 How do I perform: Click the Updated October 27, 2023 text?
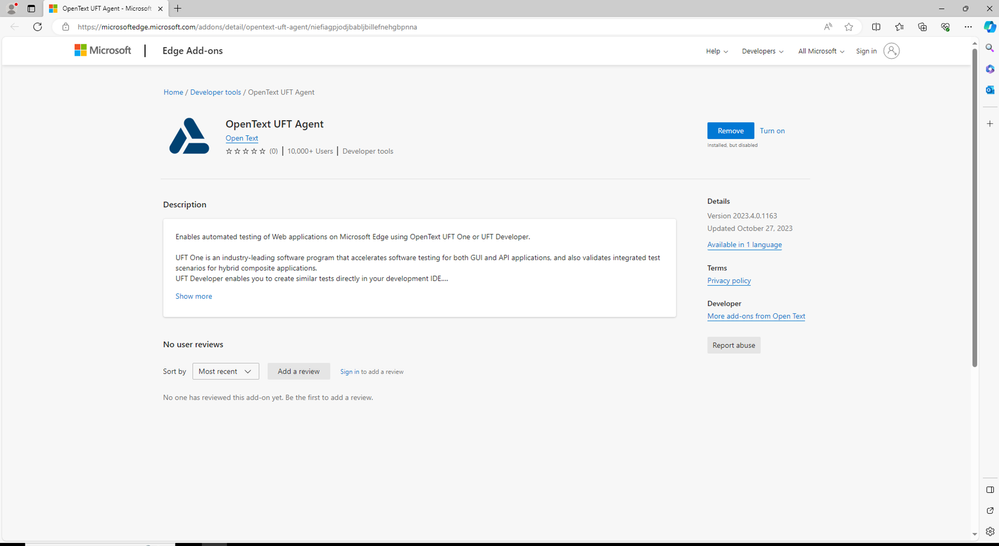(750, 228)
